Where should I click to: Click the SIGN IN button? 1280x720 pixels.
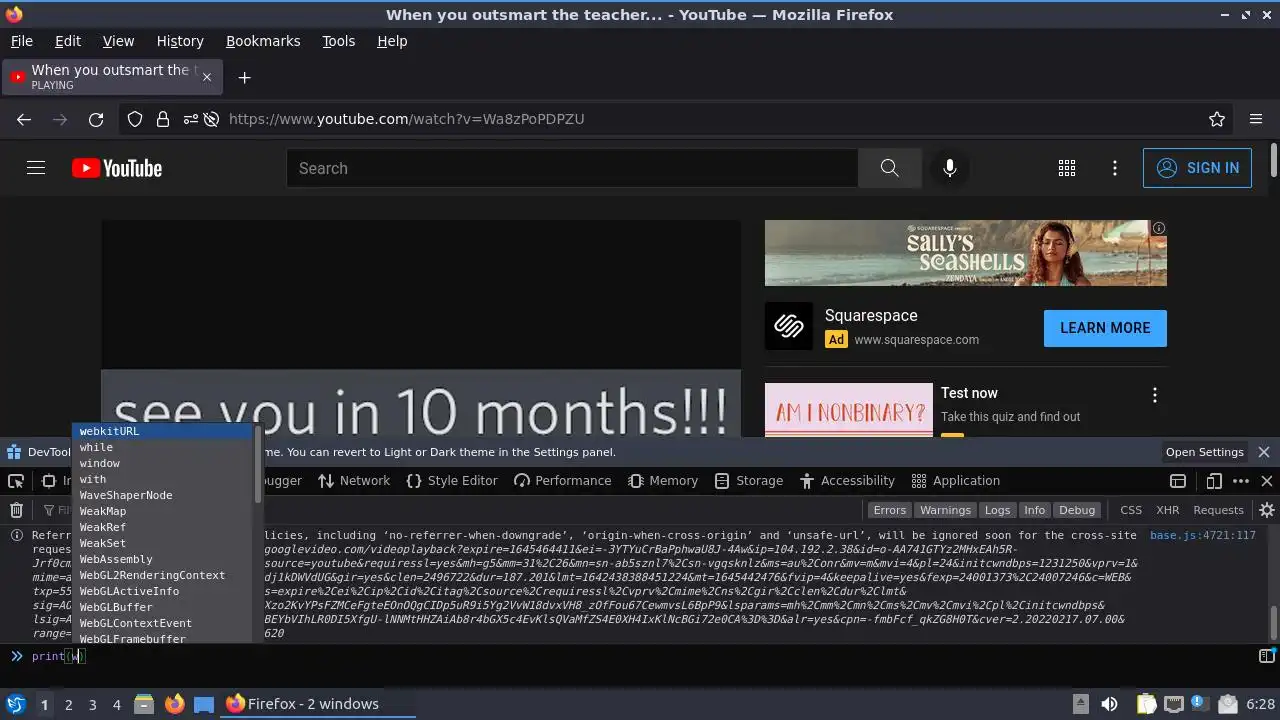pos(1197,168)
